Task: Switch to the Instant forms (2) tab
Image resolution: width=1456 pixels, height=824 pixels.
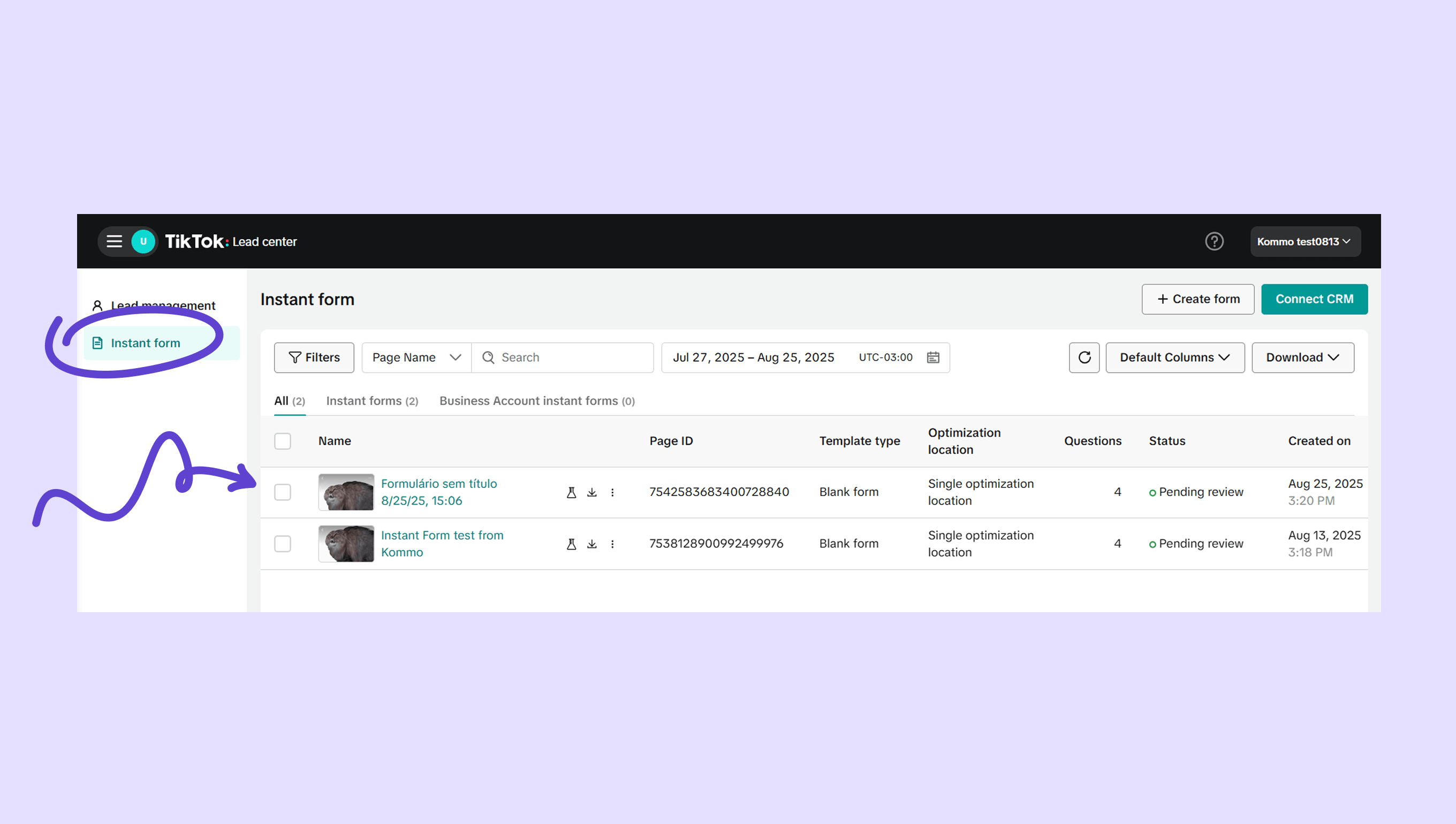Action: [372, 401]
